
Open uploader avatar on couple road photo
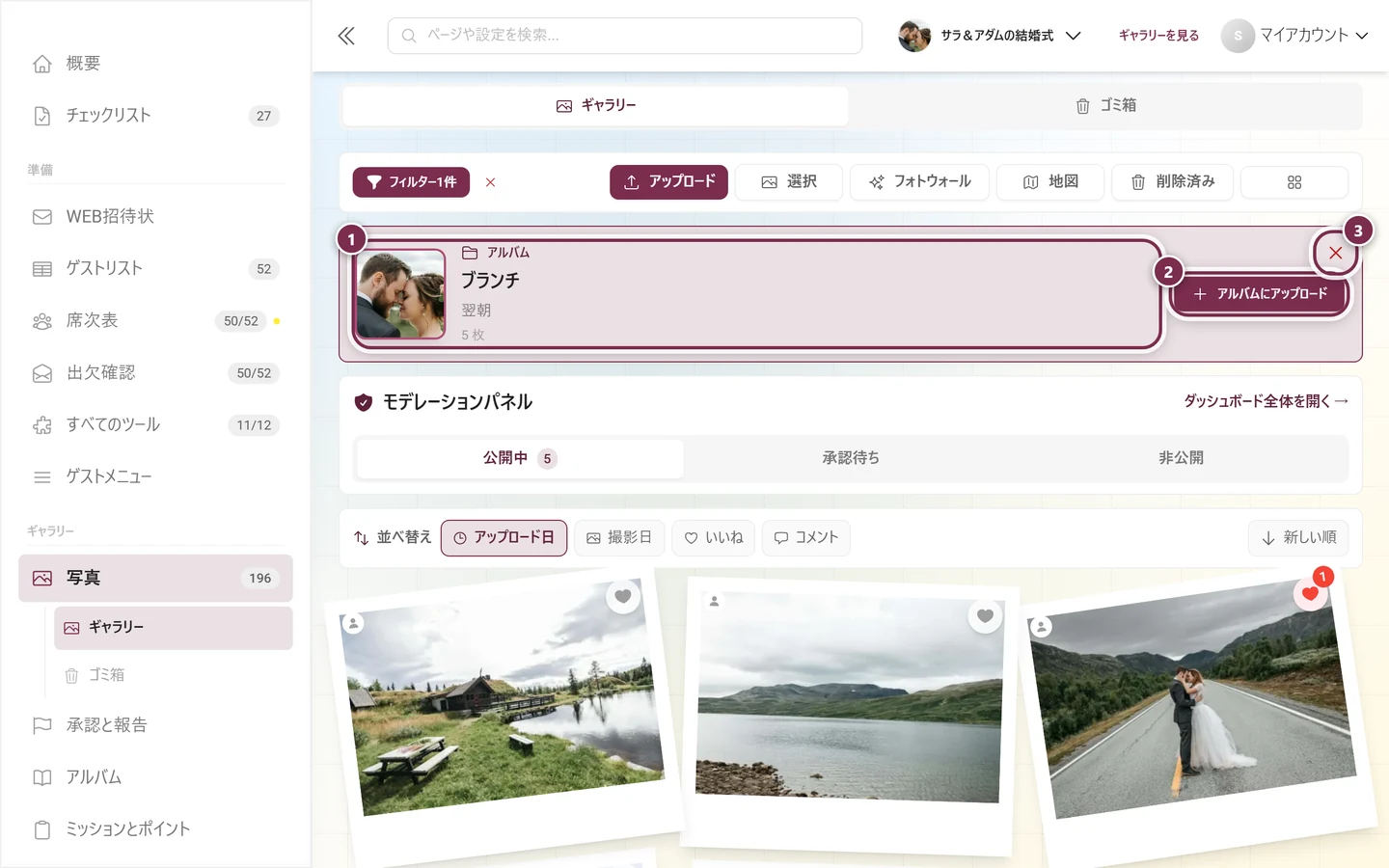(1041, 627)
